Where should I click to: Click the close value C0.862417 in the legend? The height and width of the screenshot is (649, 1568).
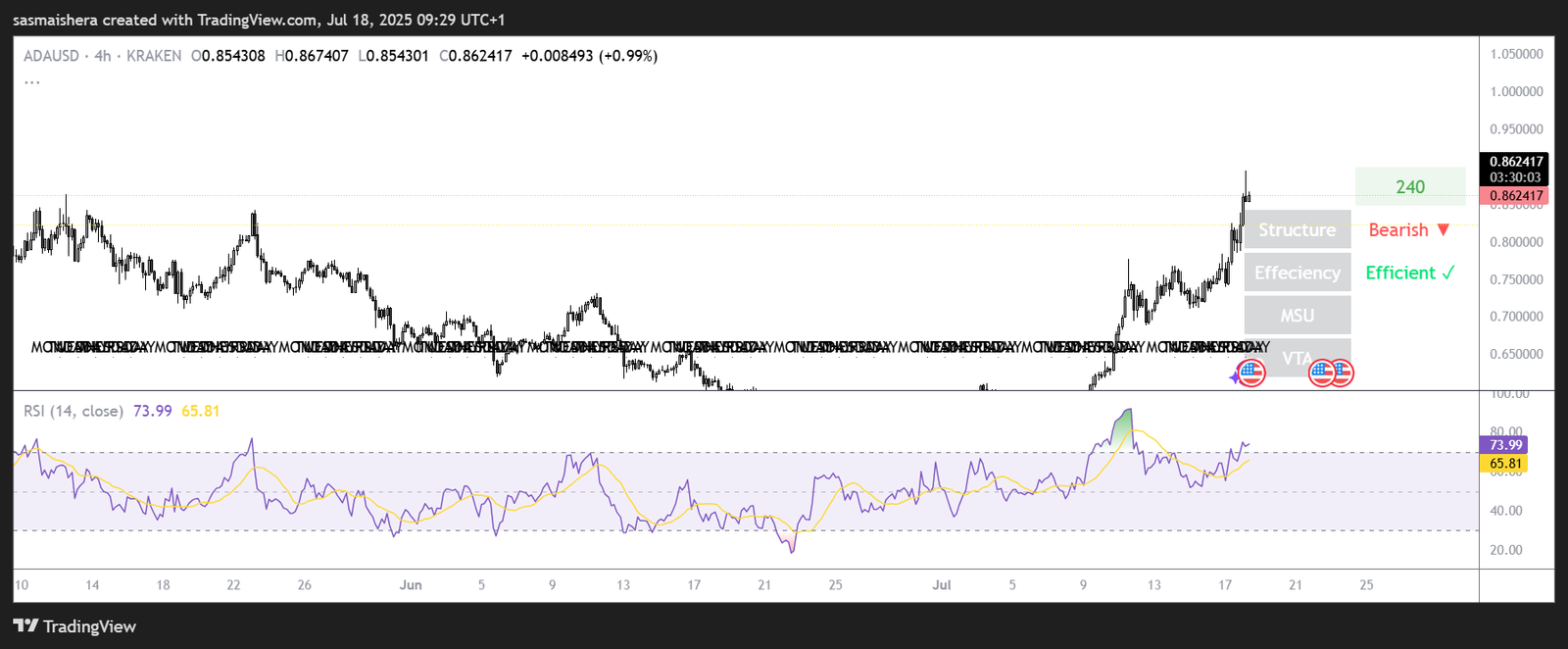[x=475, y=56]
